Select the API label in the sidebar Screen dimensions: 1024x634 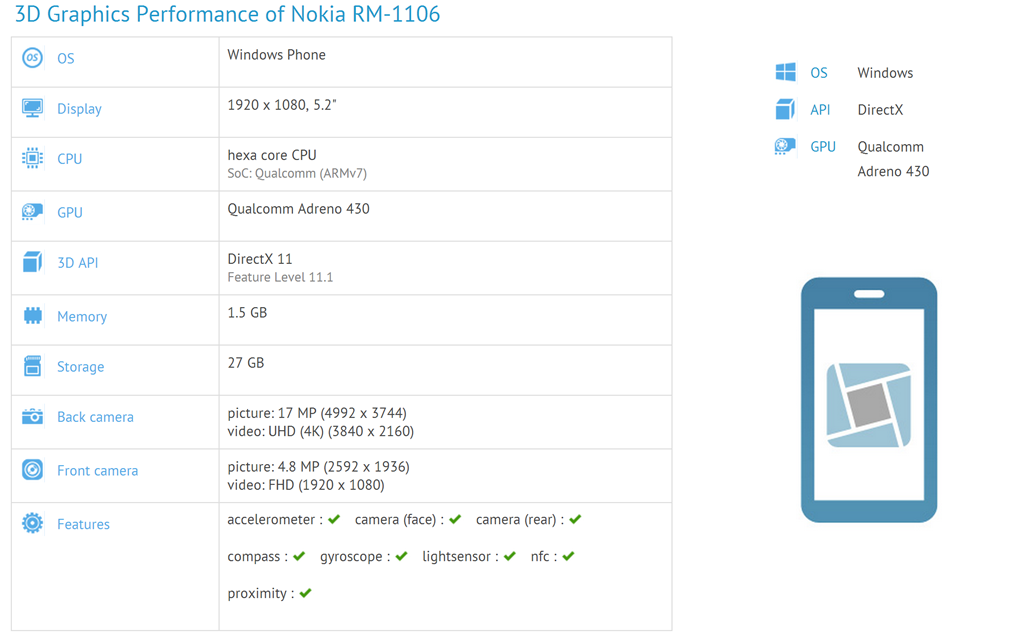click(820, 110)
